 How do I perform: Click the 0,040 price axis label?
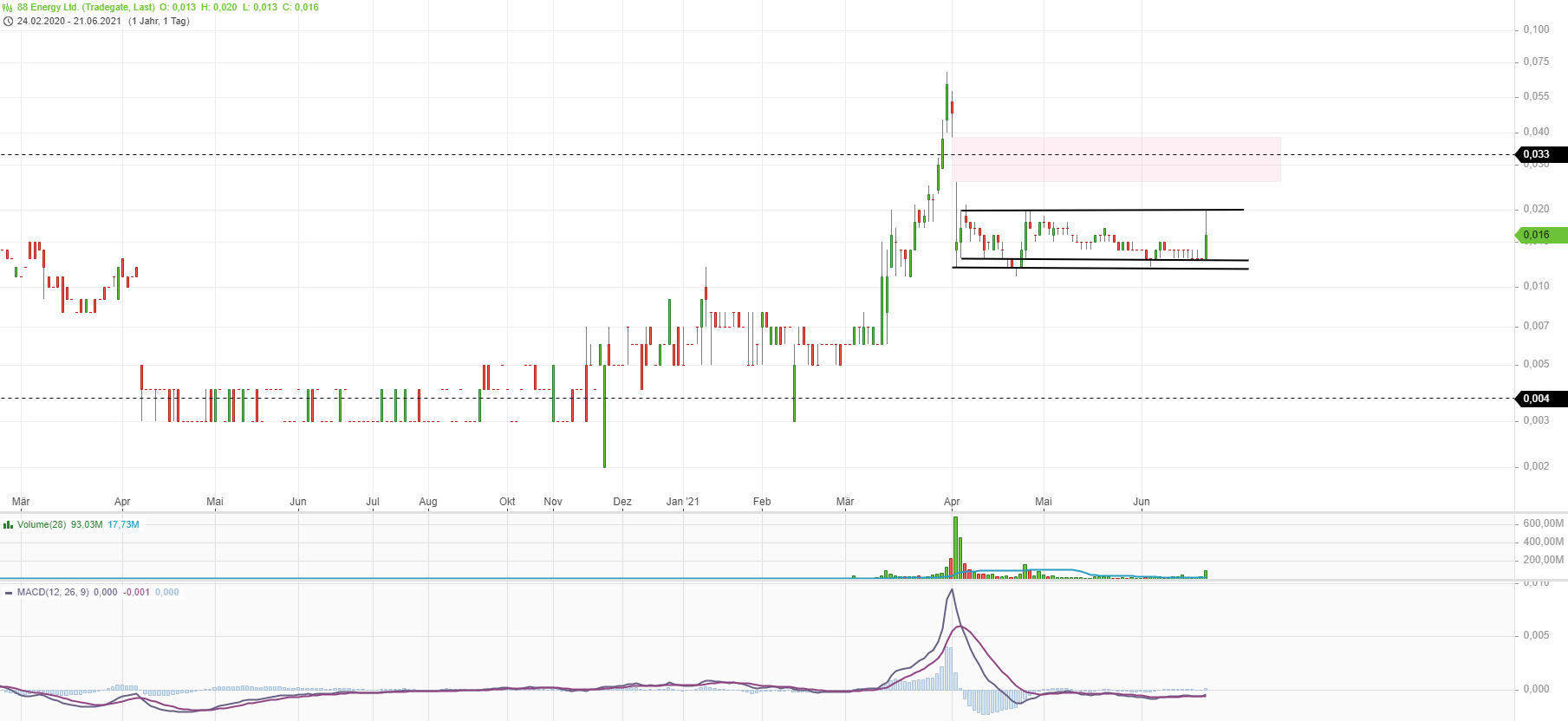[1537, 132]
